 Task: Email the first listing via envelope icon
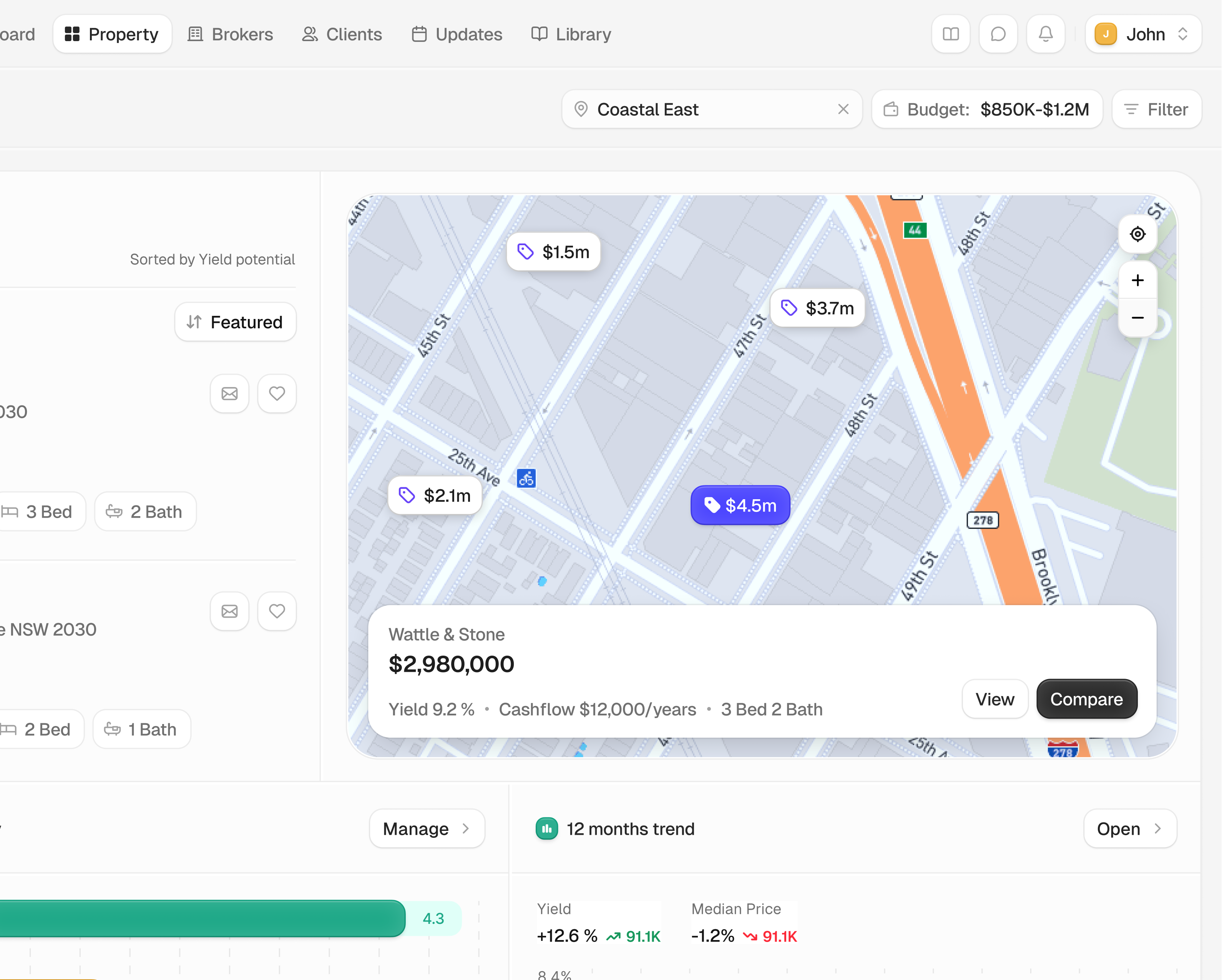click(x=229, y=394)
